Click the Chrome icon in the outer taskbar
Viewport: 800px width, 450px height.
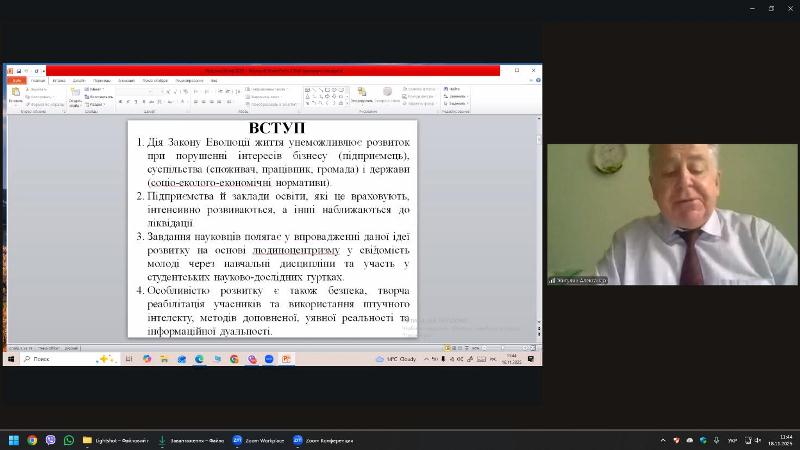coord(32,440)
